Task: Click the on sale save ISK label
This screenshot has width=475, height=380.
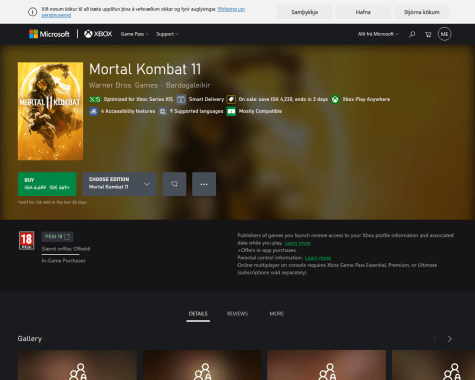Action: tap(283, 99)
